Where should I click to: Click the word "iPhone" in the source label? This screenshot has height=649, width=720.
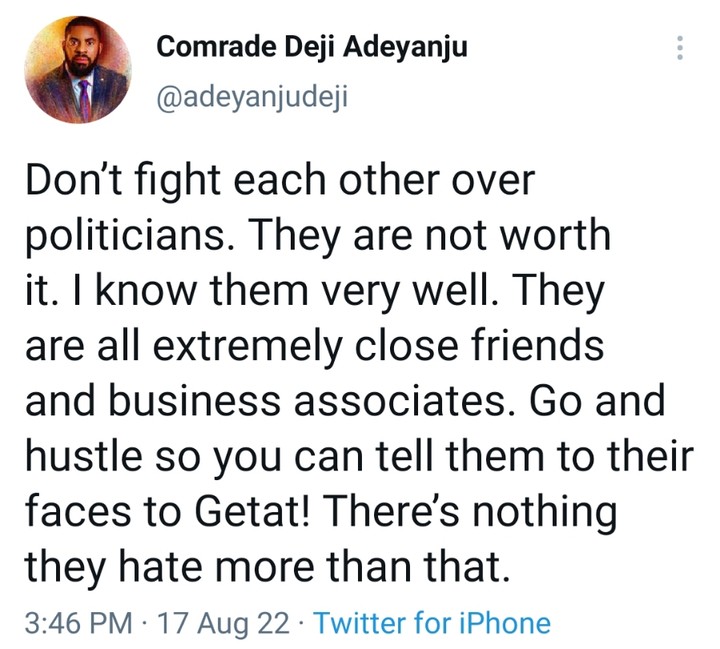(501, 624)
